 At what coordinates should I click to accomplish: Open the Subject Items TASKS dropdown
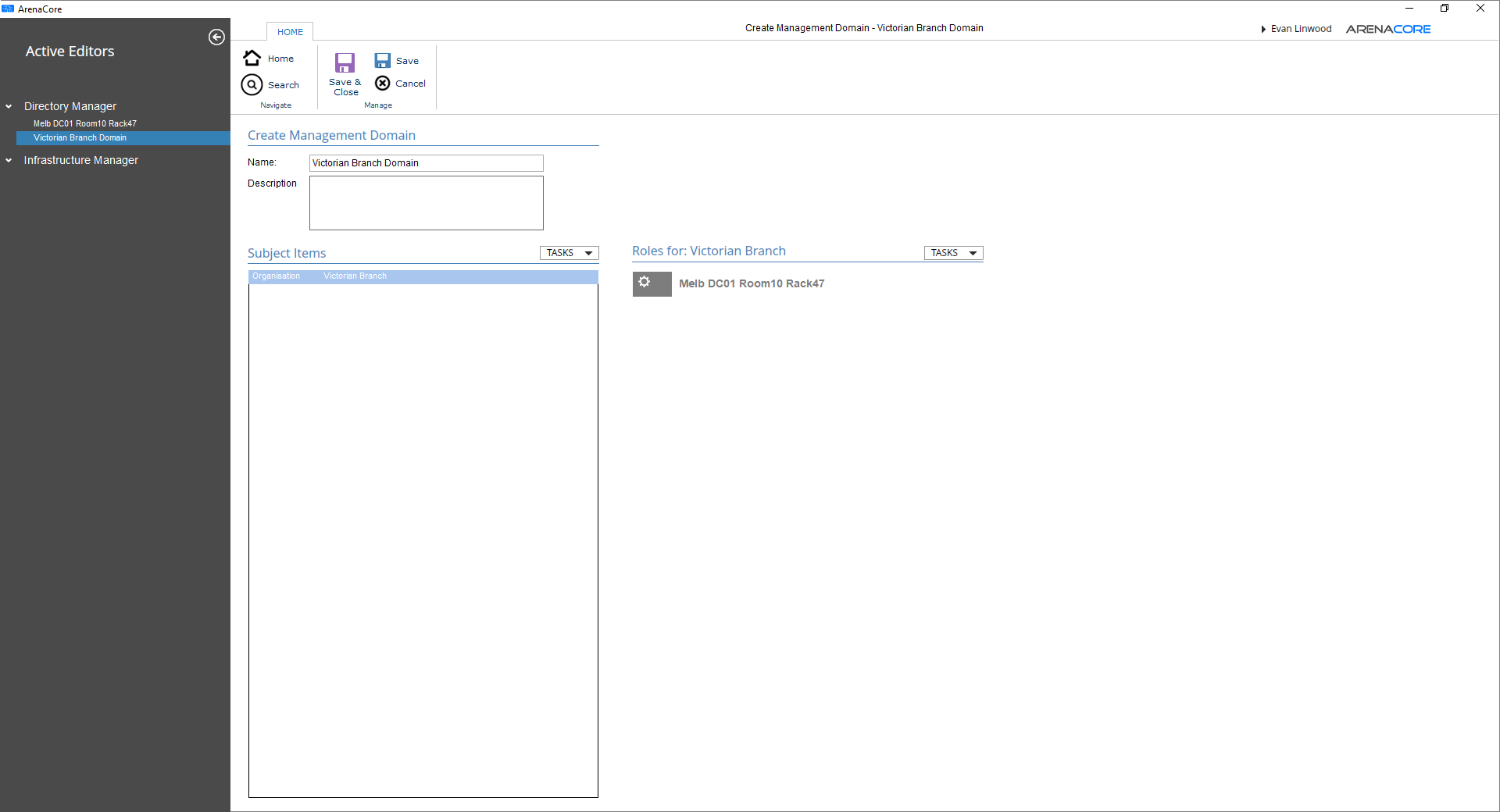click(x=569, y=253)
